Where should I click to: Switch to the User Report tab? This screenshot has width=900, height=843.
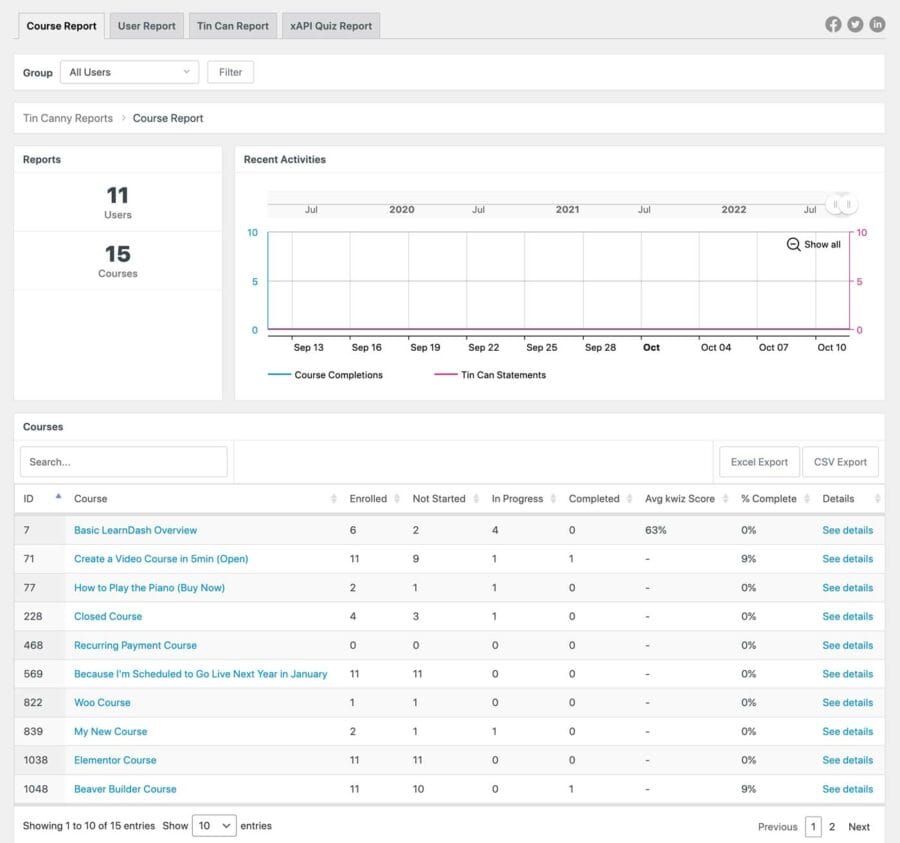pos(146,25)
